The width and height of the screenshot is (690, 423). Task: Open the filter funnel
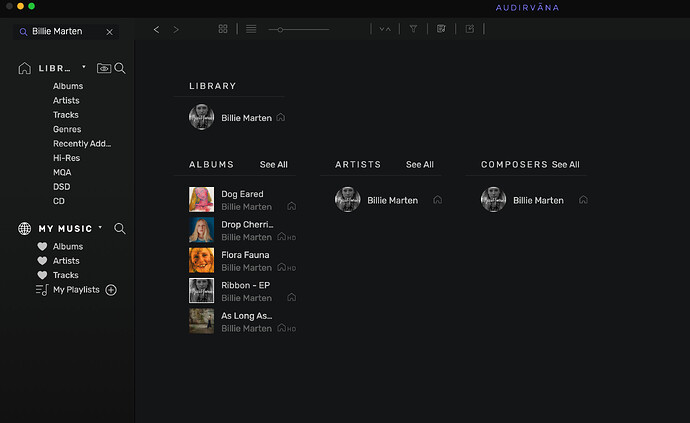[x=413, y=29]
